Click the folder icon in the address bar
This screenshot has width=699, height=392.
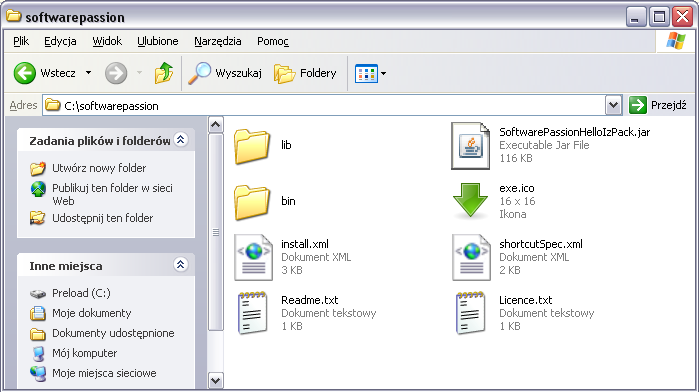53,106
